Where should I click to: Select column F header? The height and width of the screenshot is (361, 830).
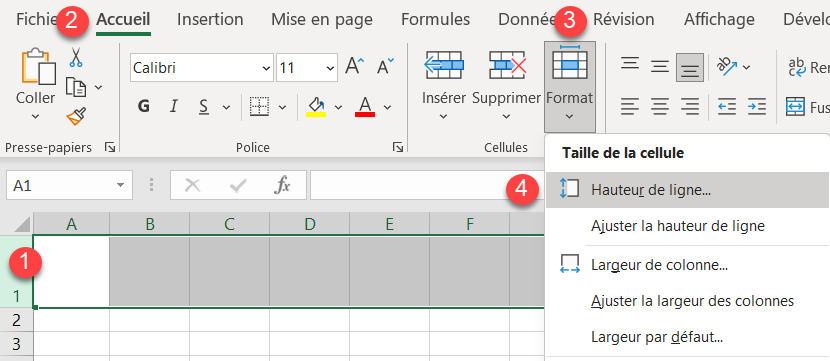point(470,224)
